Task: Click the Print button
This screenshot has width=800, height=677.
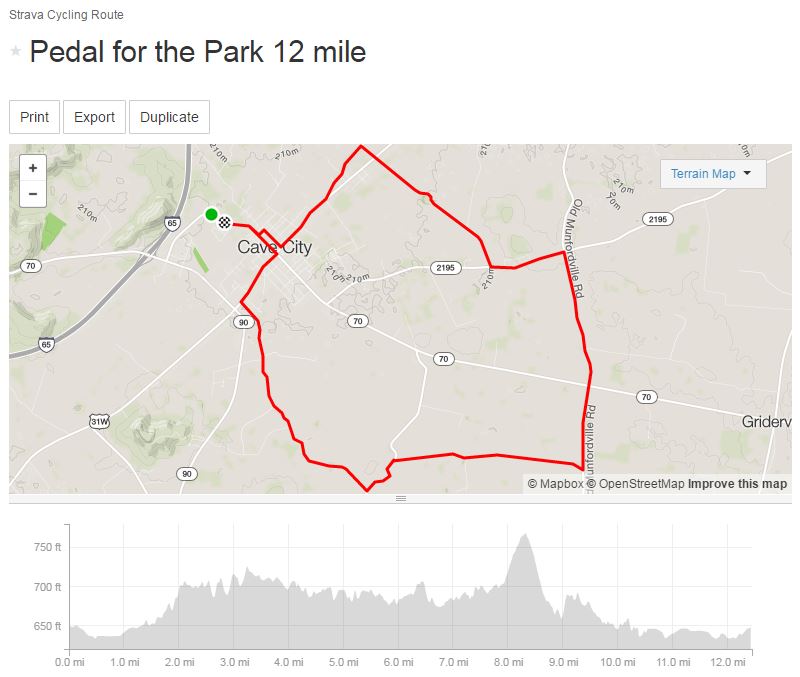Action: point(35,117)
